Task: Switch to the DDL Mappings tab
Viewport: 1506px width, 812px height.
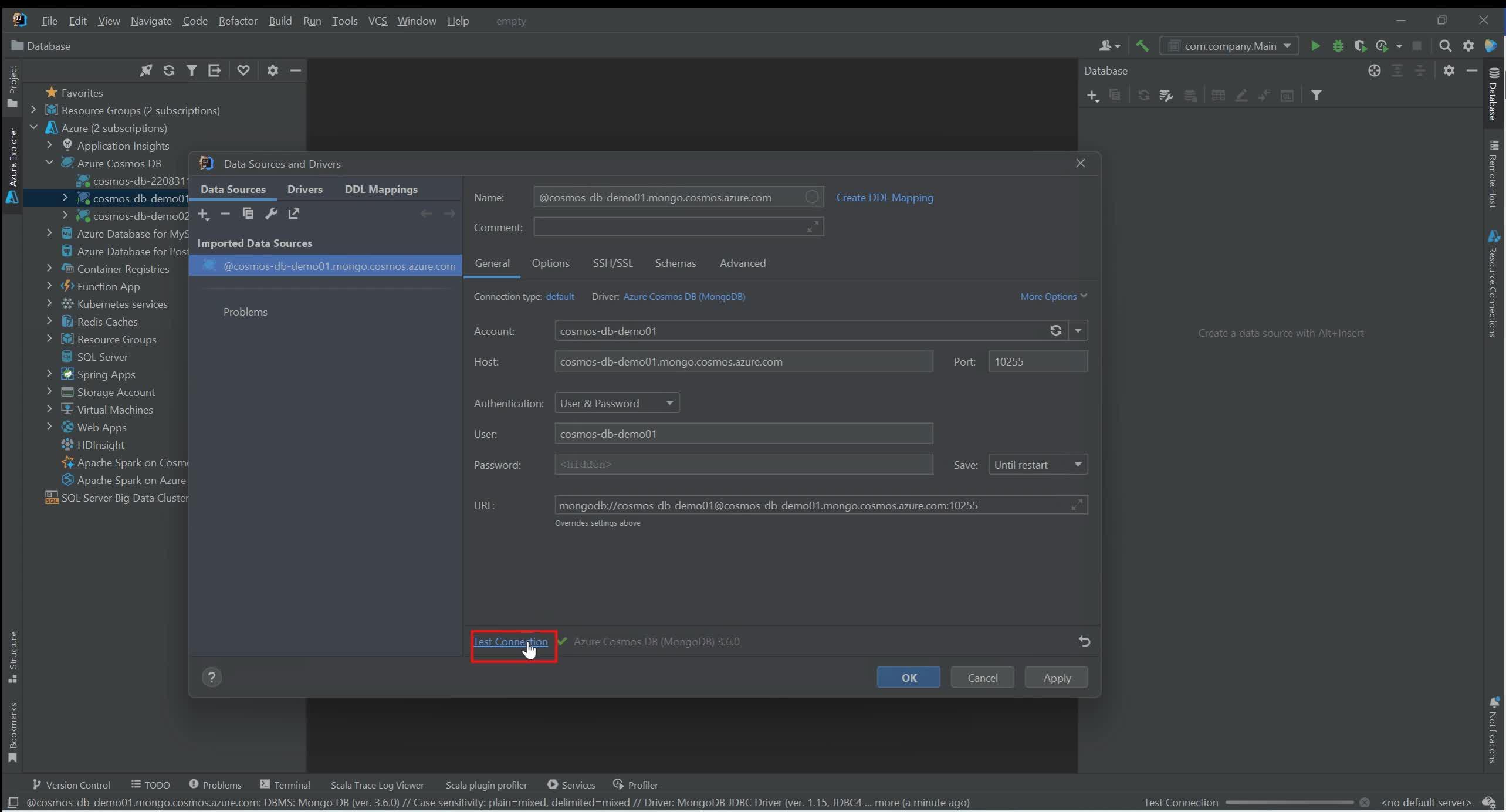Action: click(x=381, y=189)
